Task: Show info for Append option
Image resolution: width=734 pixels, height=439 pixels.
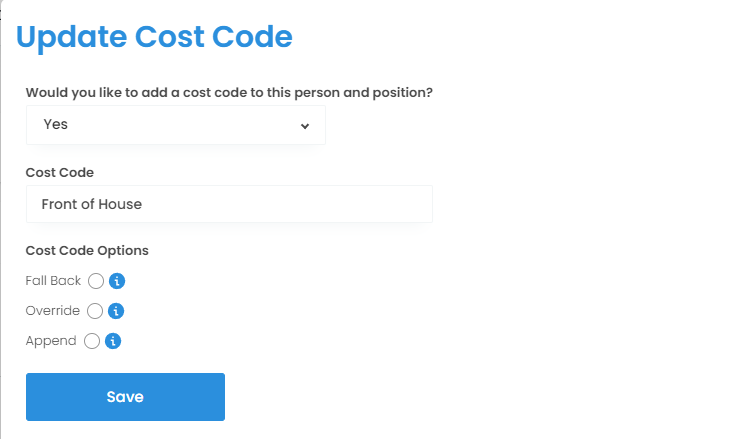Action: (x=113, y=341)
